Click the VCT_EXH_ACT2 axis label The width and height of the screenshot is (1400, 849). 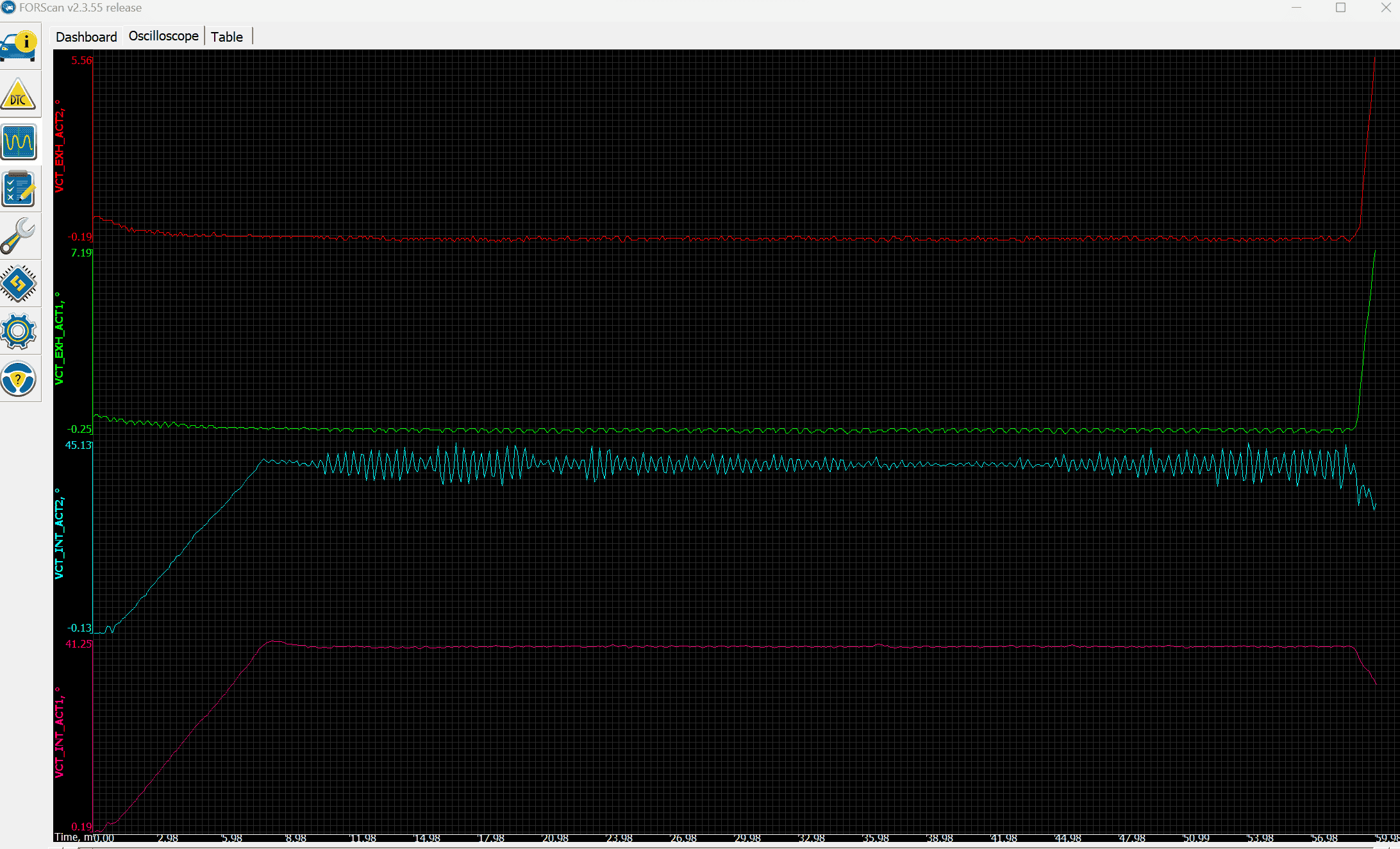(x=59, y=146)
